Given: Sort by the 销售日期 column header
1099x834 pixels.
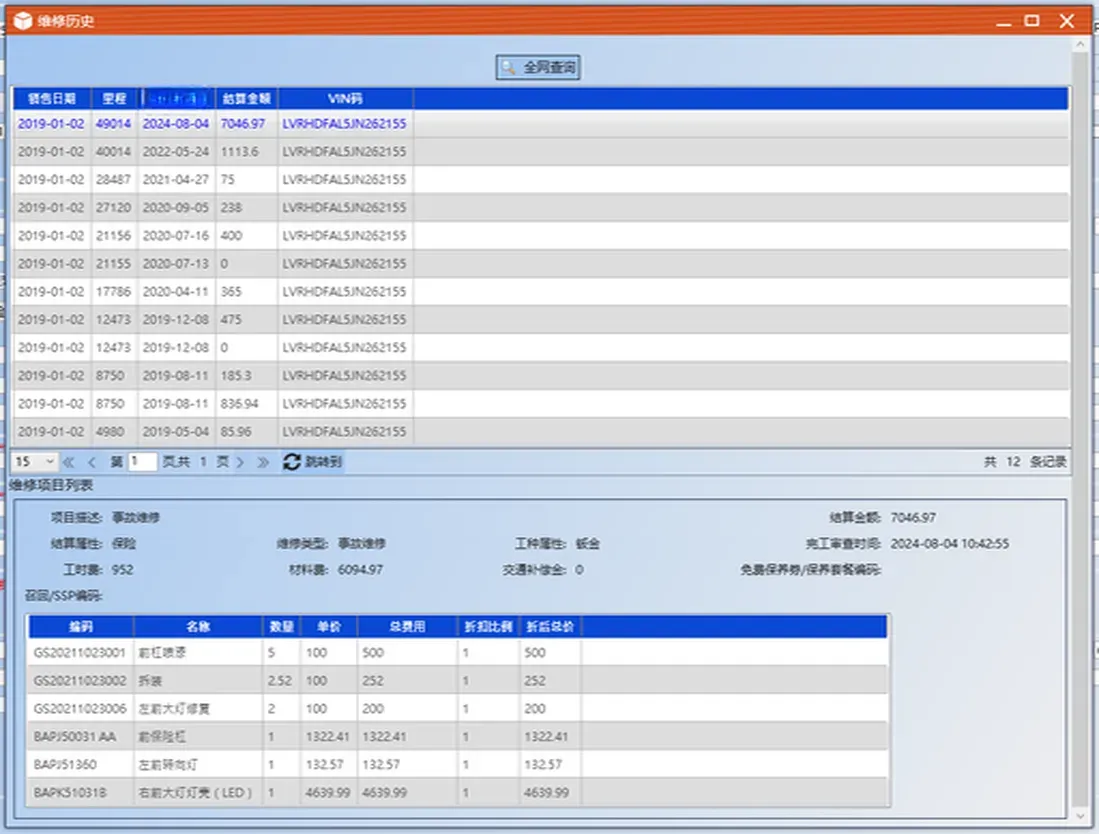Looking at the screenshot, I should click(x=51, y=98).
